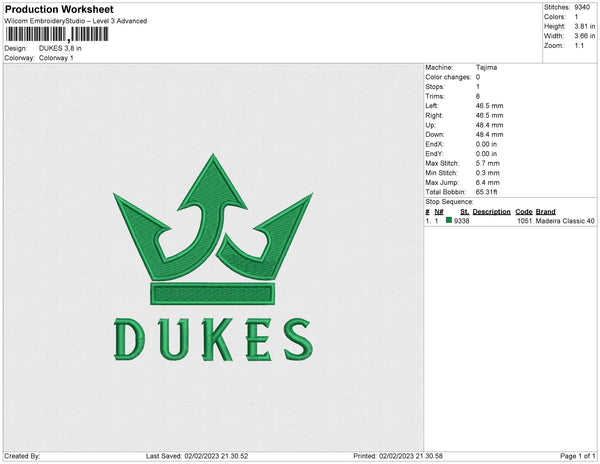Viewport: 600px width, 464px height.
Task: Click the 'Production Worksheet' title
Action: (x=59, y=9)
